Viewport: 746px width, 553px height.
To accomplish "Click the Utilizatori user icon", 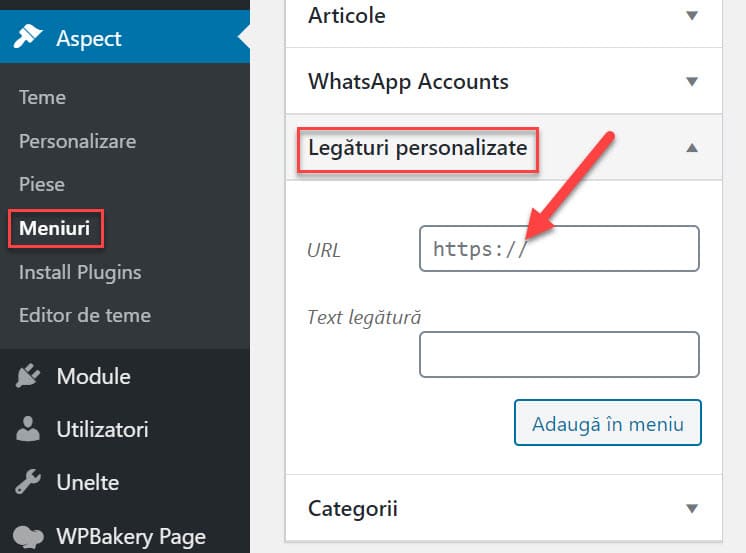I will click(x=28, y=430).
